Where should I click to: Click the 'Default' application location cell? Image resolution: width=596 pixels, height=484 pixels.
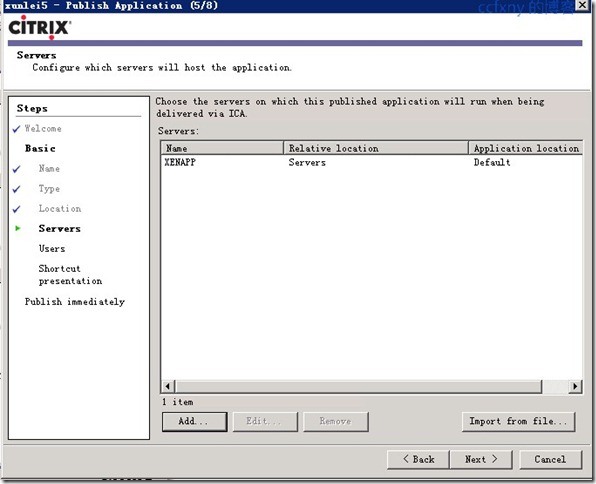492,163
